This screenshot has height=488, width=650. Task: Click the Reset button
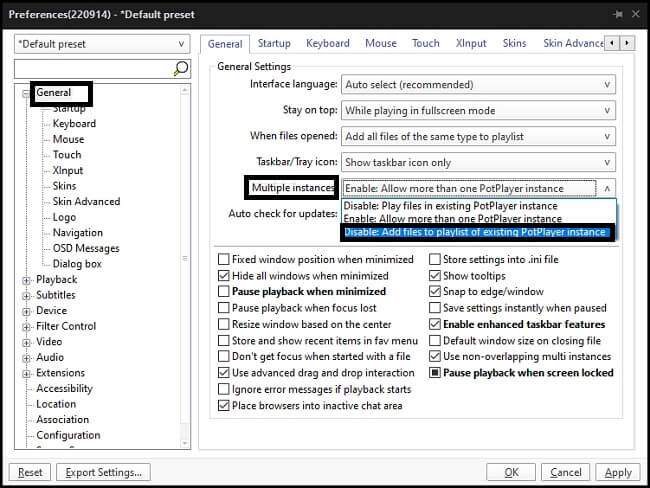[30, 473]
